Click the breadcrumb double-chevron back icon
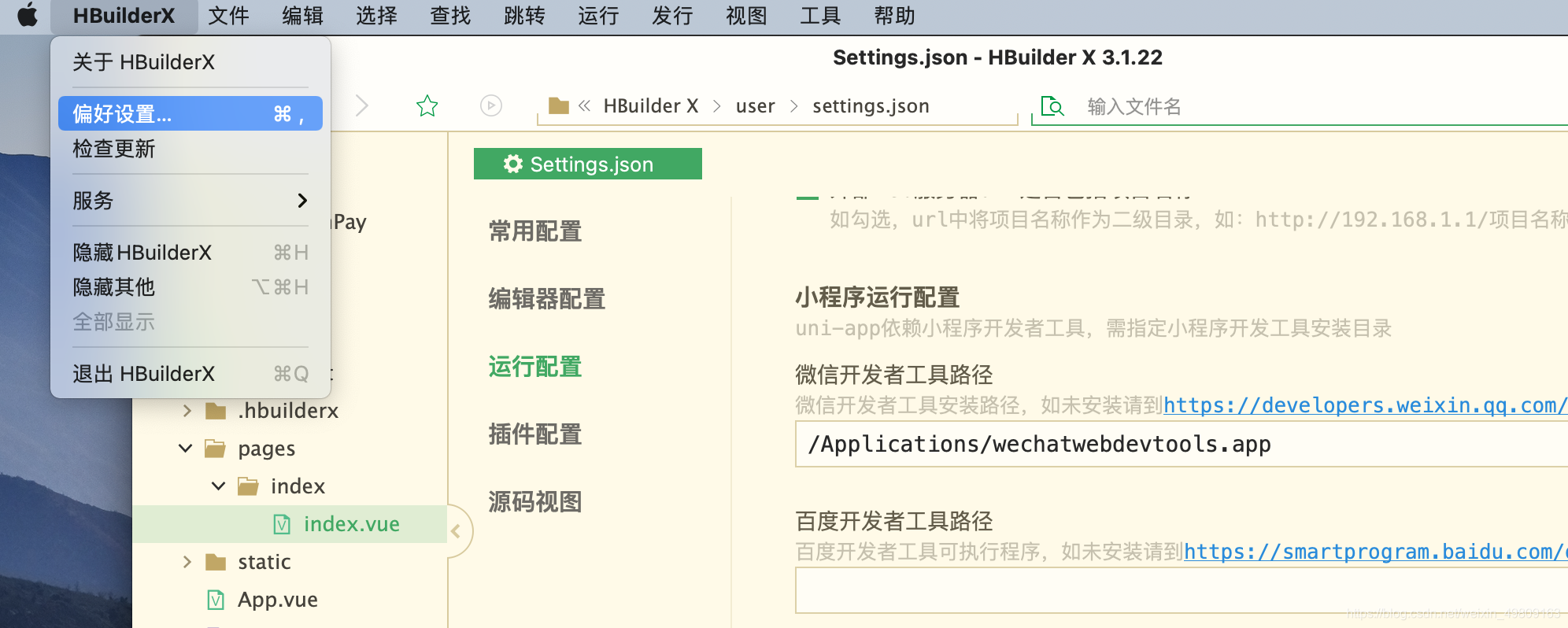The image size is (1568, 628). tap(584, 105)
